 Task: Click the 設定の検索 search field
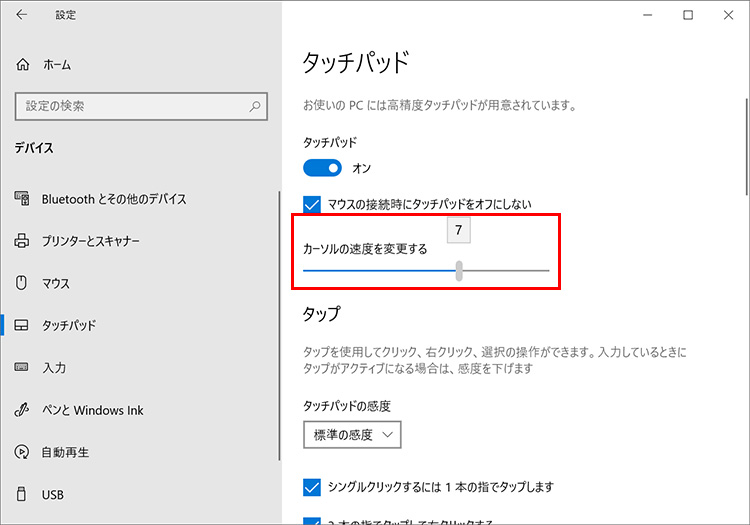[130, 105]
